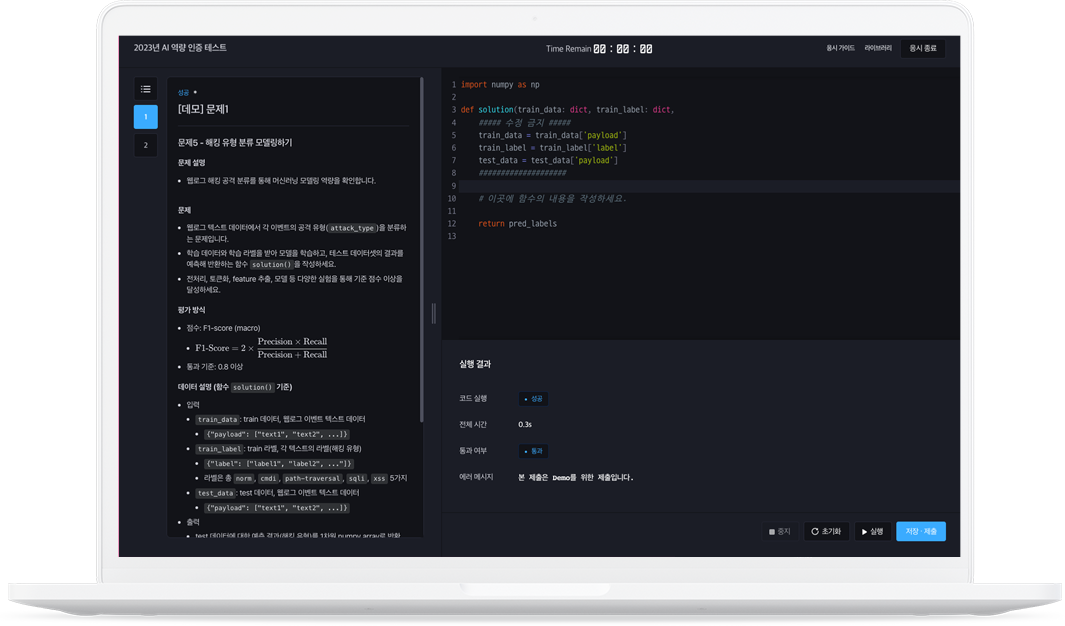Click the problem panel vertical scrollbar

[422, 248]
